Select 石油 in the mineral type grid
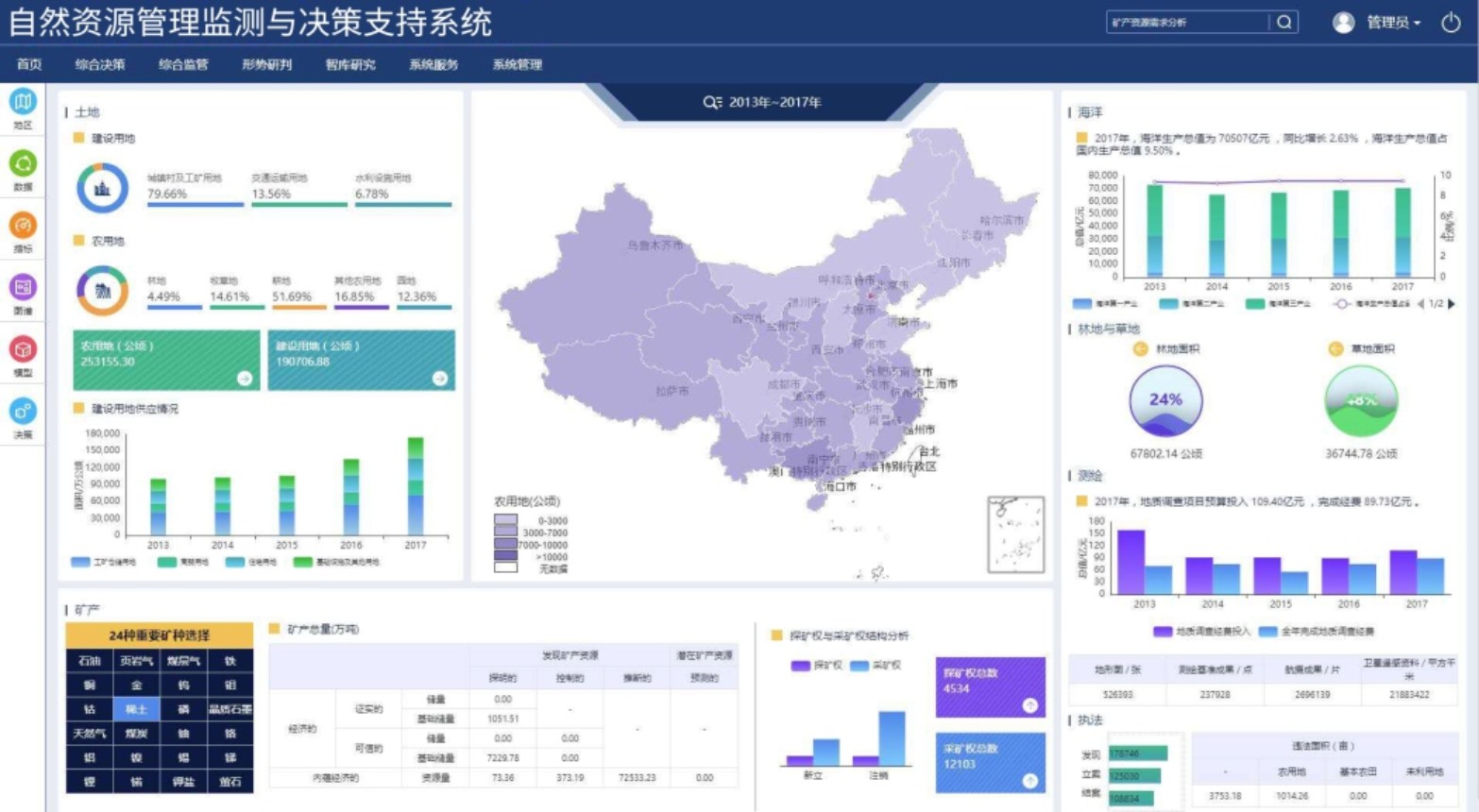The width and height of the screenshot is (1479, 812). (x=90, y=660)
